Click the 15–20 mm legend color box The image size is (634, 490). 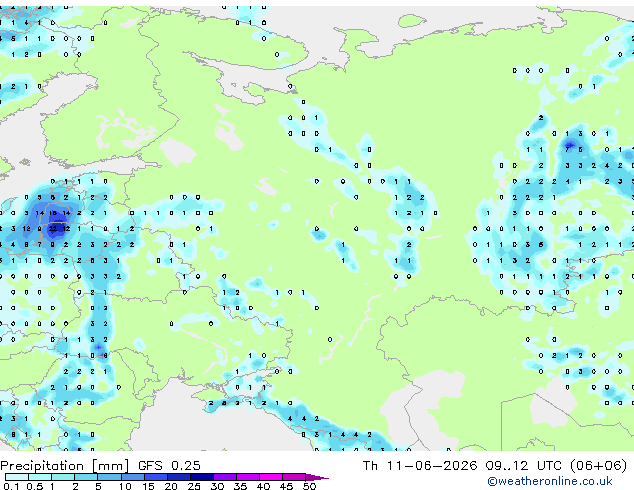click(155, 477)
